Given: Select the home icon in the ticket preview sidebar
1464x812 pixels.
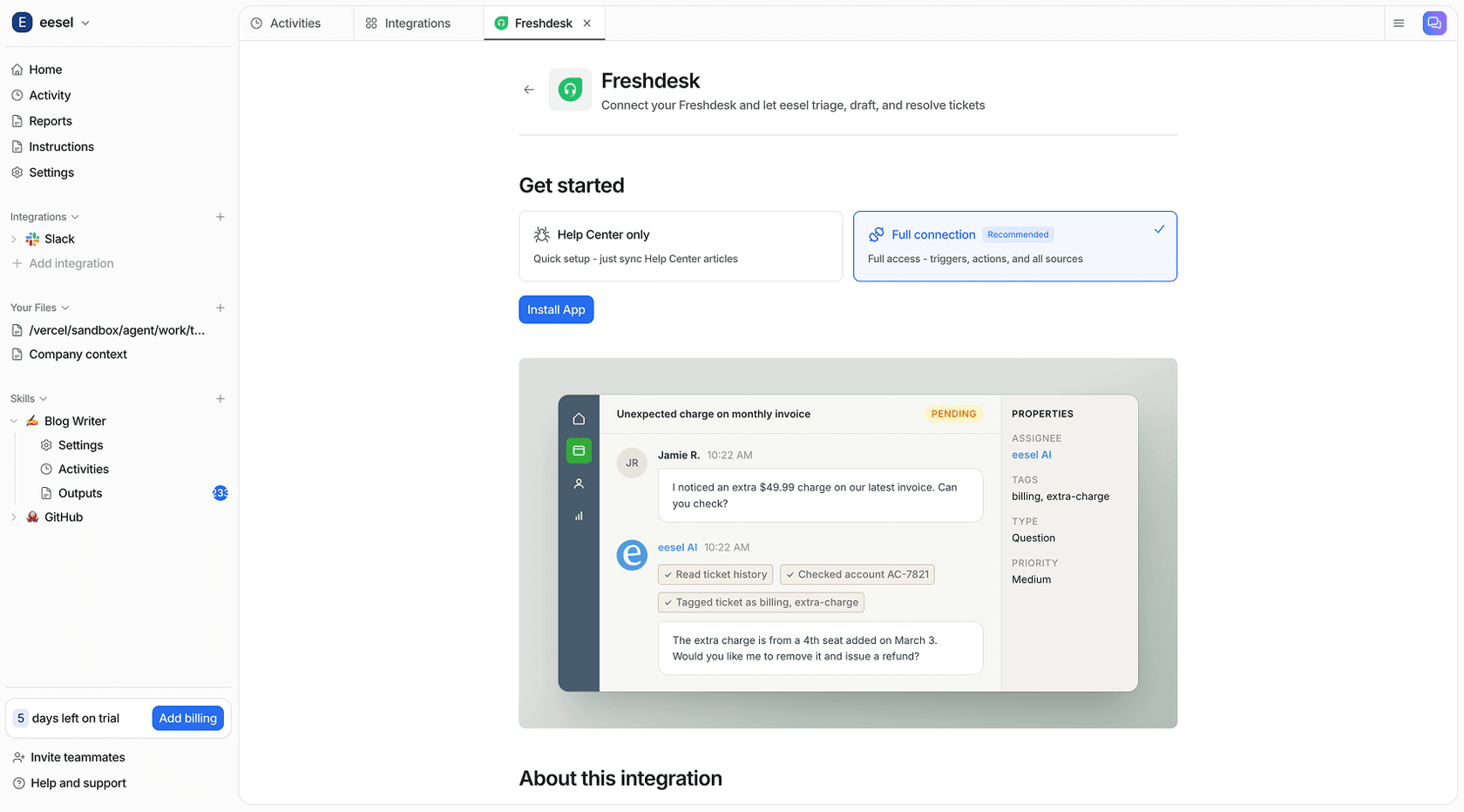Looking at the screenshot, I should click(579, 418).
